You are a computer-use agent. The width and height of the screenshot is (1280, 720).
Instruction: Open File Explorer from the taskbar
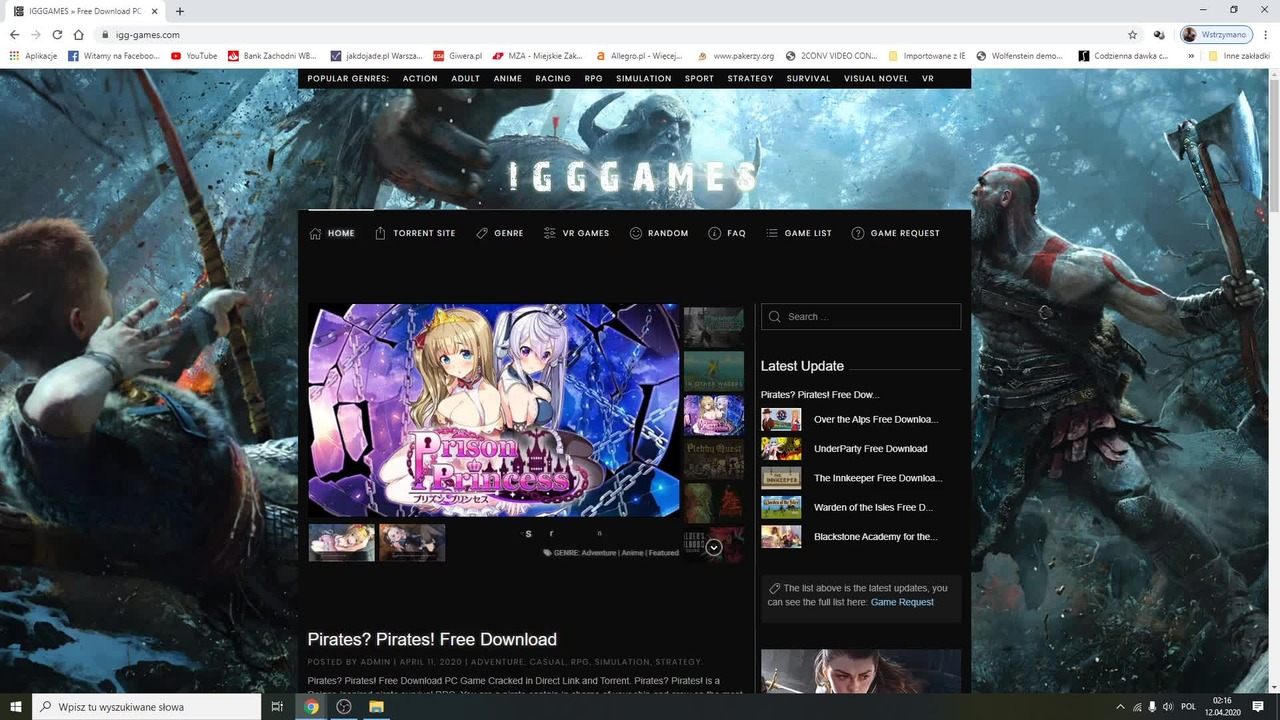tap(376, 707)
